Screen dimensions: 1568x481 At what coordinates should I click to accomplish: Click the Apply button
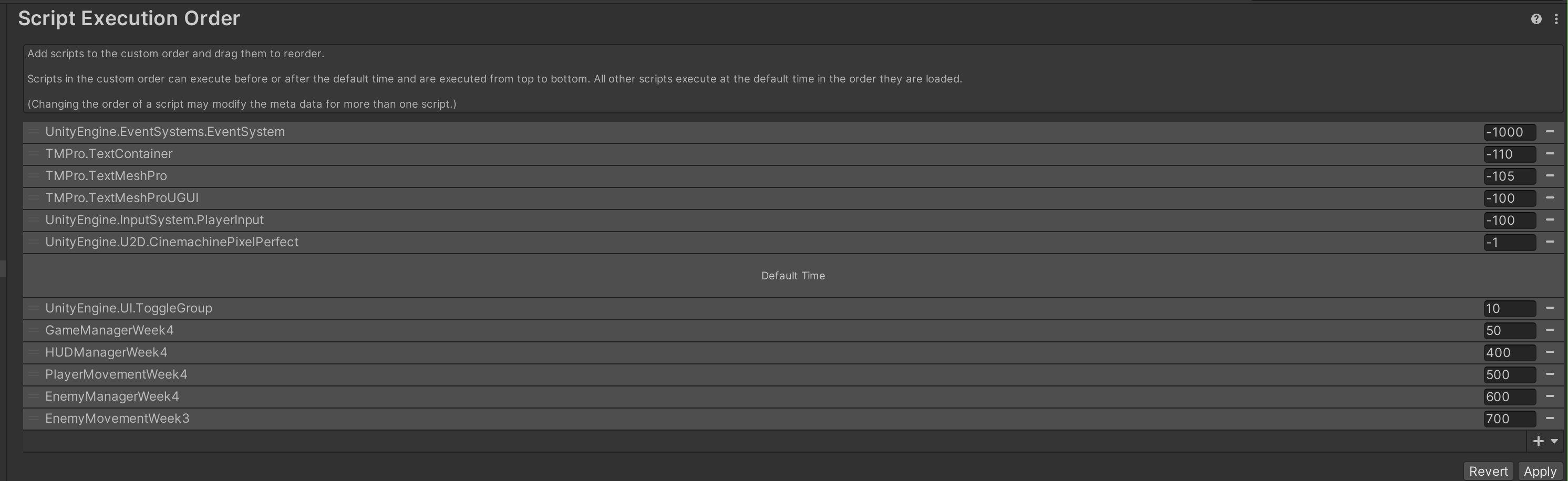[1540, 471]
